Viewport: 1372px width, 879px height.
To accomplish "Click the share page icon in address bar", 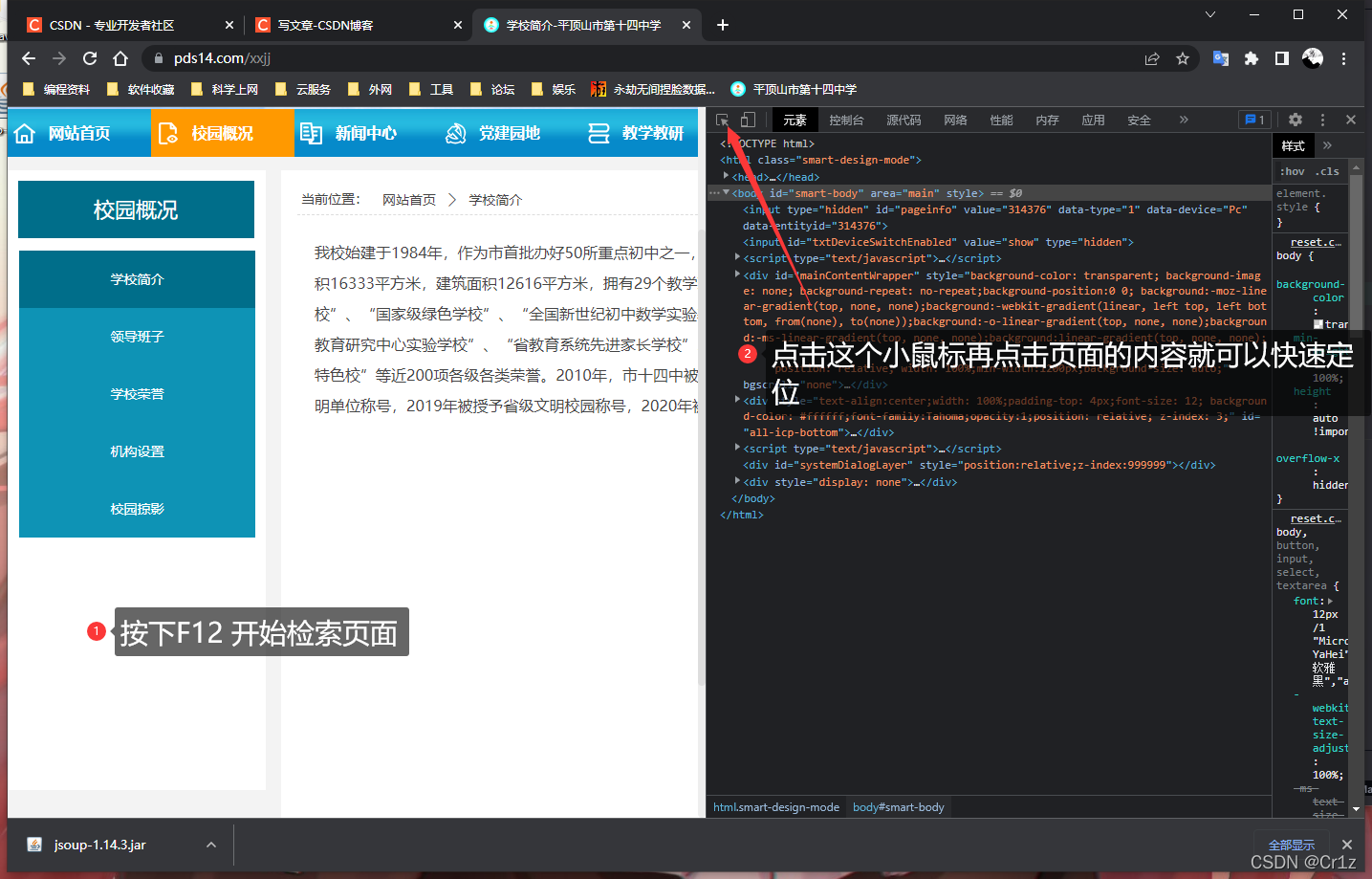I will 1152,58.
